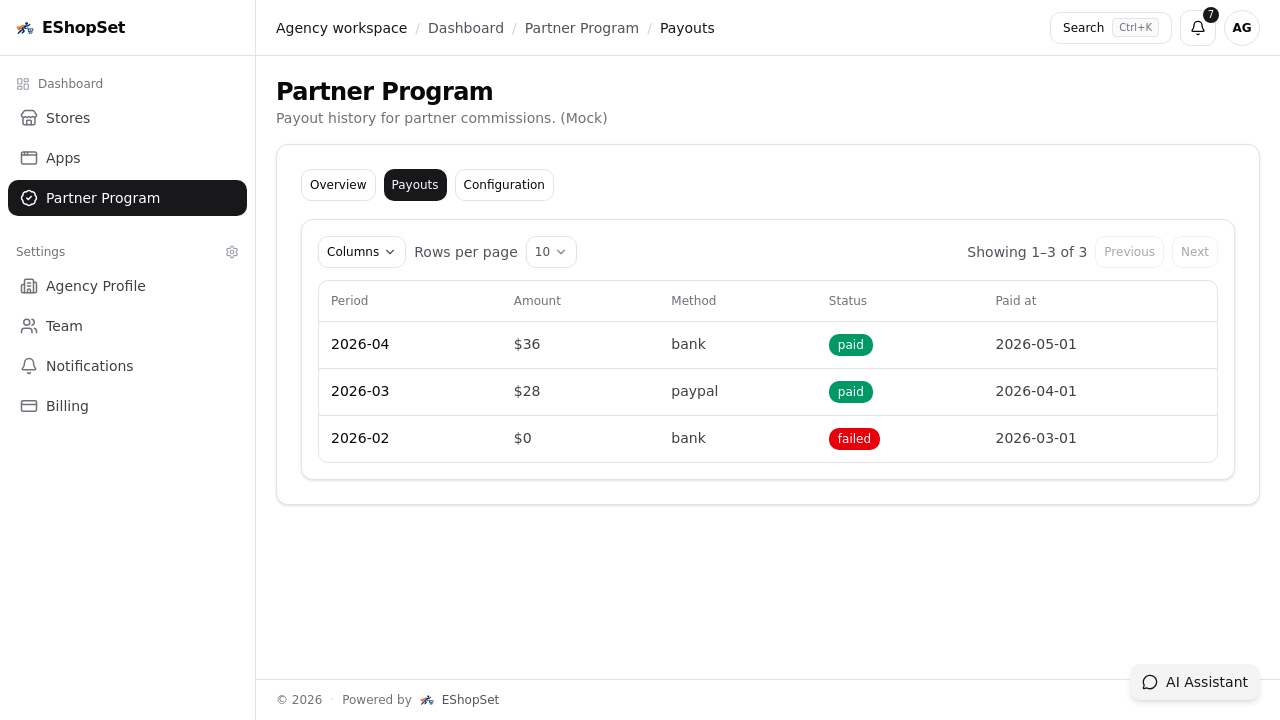Open settings via the gear icon beside Settings
The width and height of the screenshot is (1280, 720).
(x=232, y=252)
